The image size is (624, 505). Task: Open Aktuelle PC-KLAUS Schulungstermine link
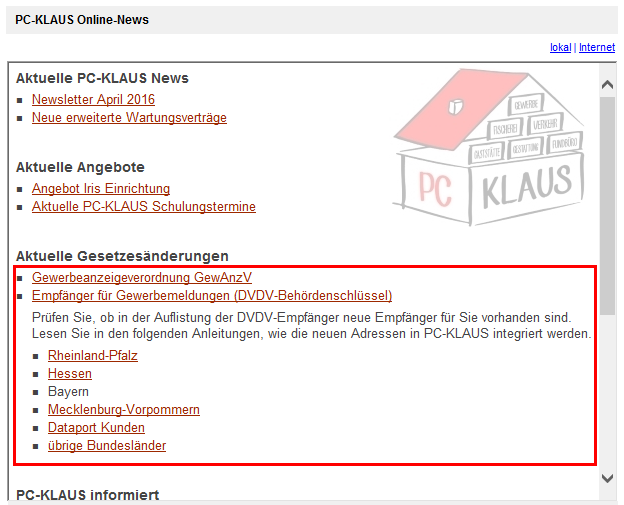tap(143, 207)
